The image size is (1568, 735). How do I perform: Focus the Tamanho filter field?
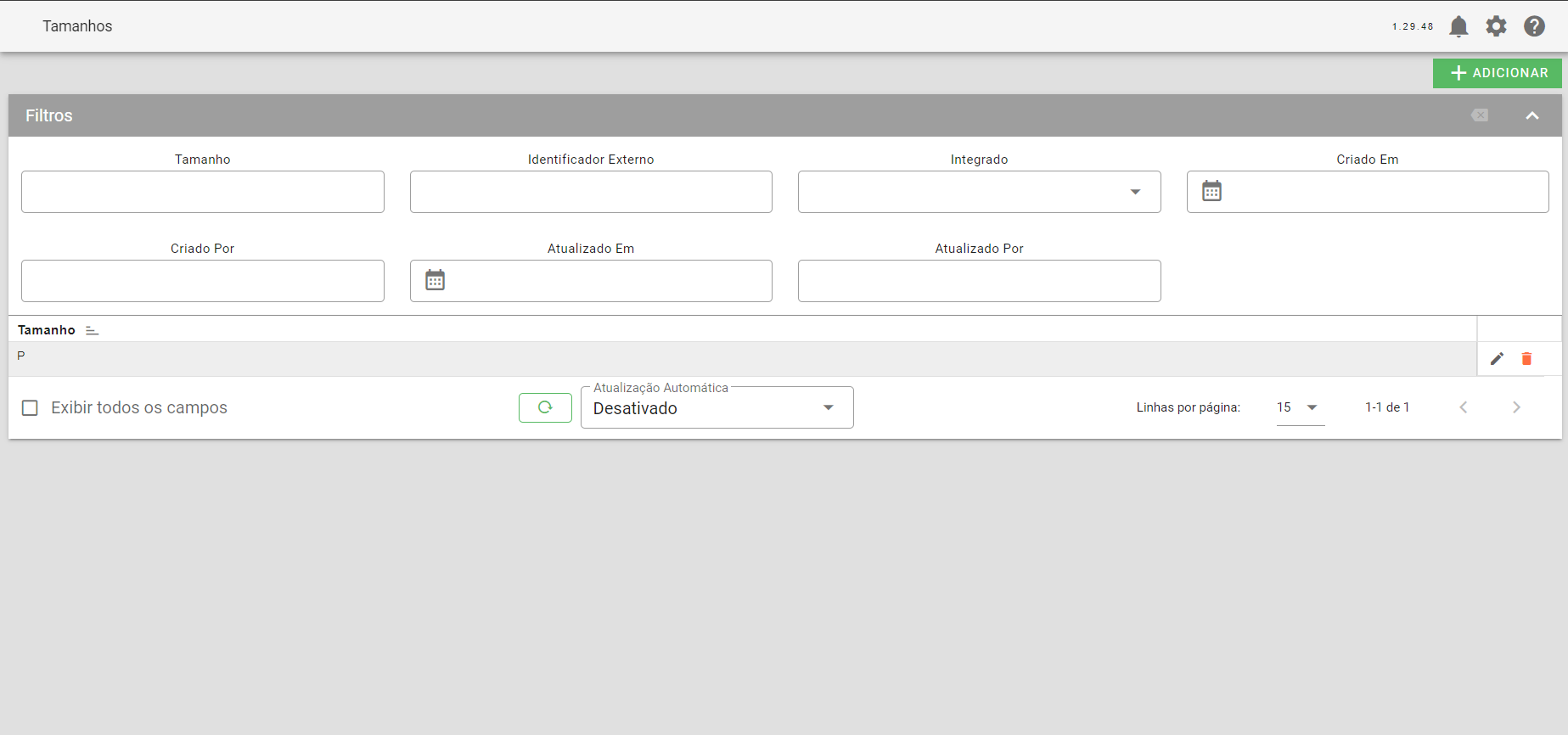[x=203, y=192]
